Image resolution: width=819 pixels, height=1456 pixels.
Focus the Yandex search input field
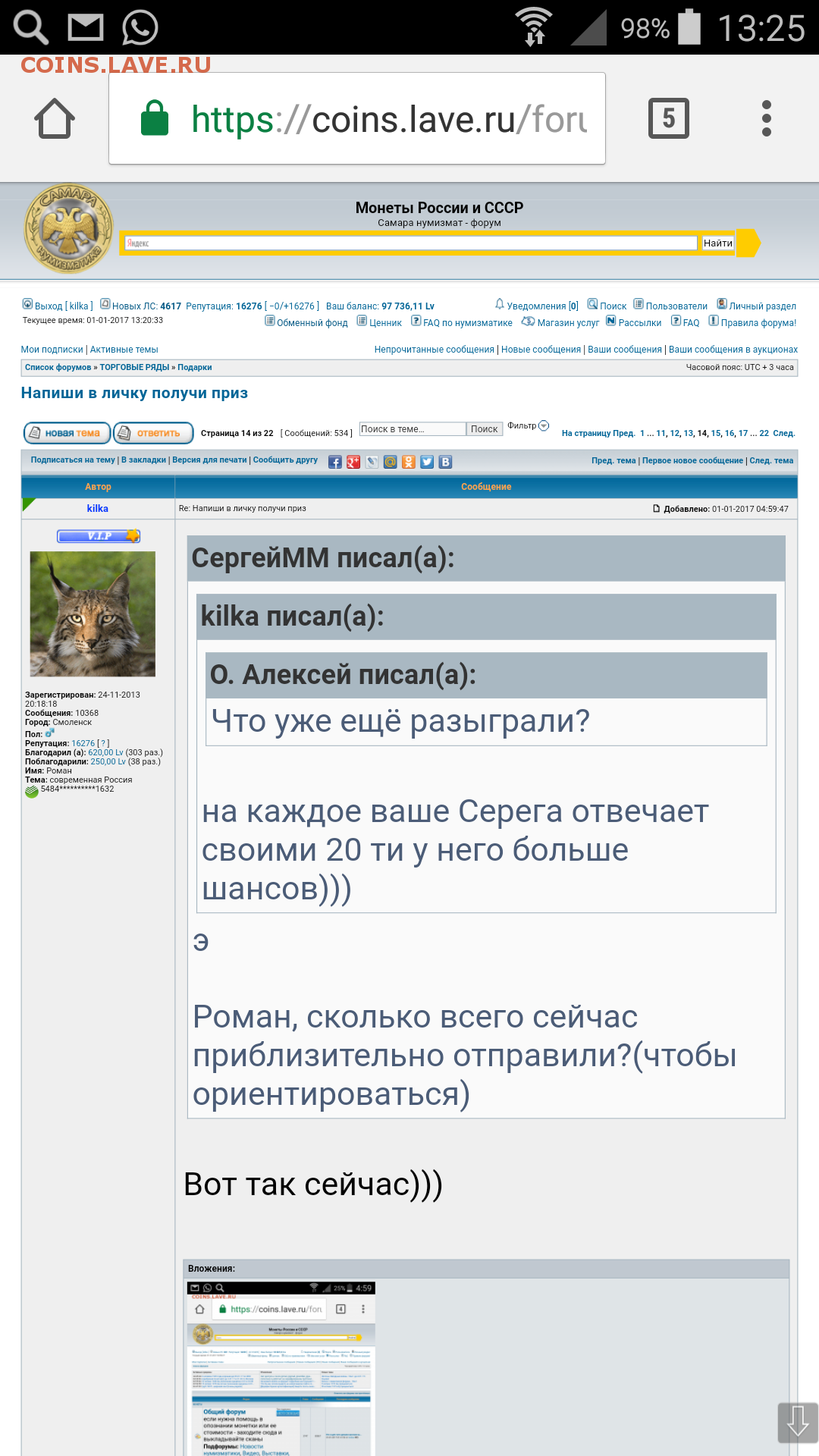coord(410,243)
